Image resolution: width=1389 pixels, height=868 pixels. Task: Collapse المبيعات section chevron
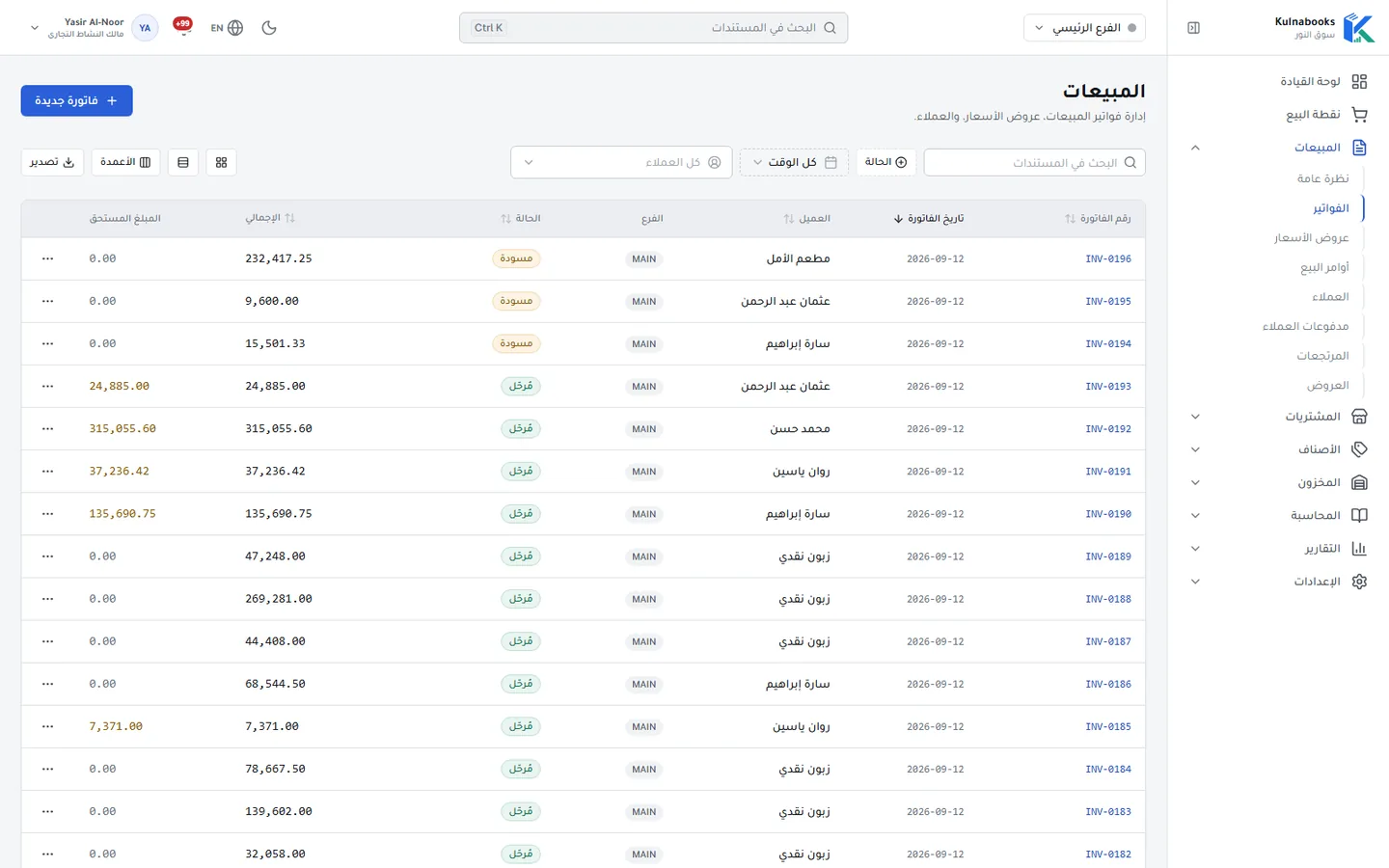tap(1195, 148)
